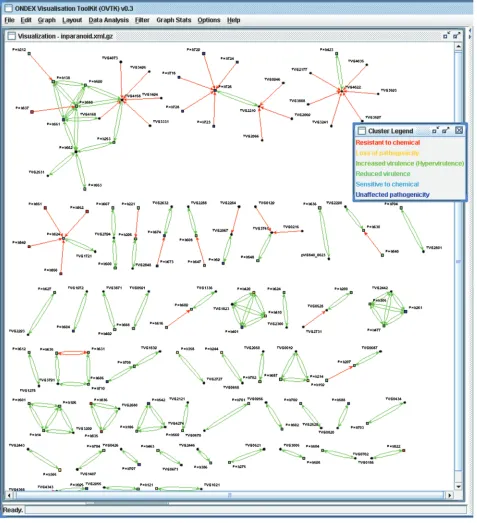This screenshot has height=523, width=477.
Task: Click the status bar field beside Ready
Action: click(246, 510)
